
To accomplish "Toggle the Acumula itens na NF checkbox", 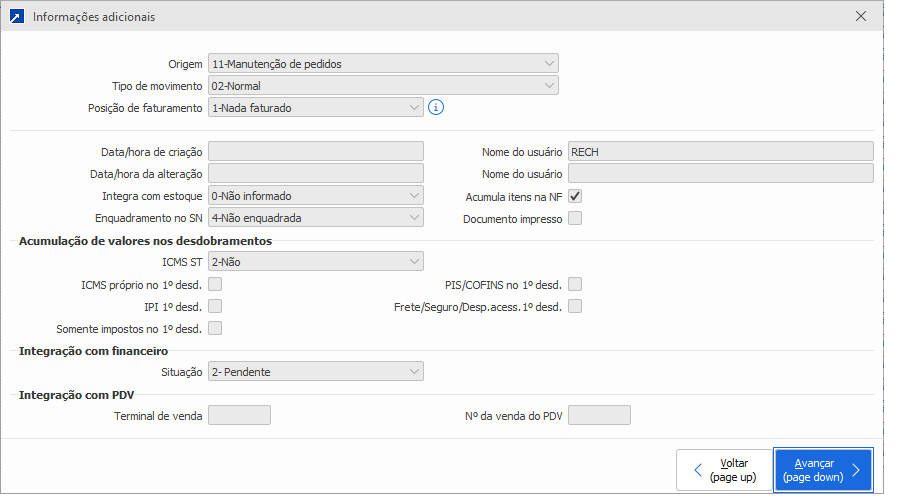I will [x=575, y=196].
